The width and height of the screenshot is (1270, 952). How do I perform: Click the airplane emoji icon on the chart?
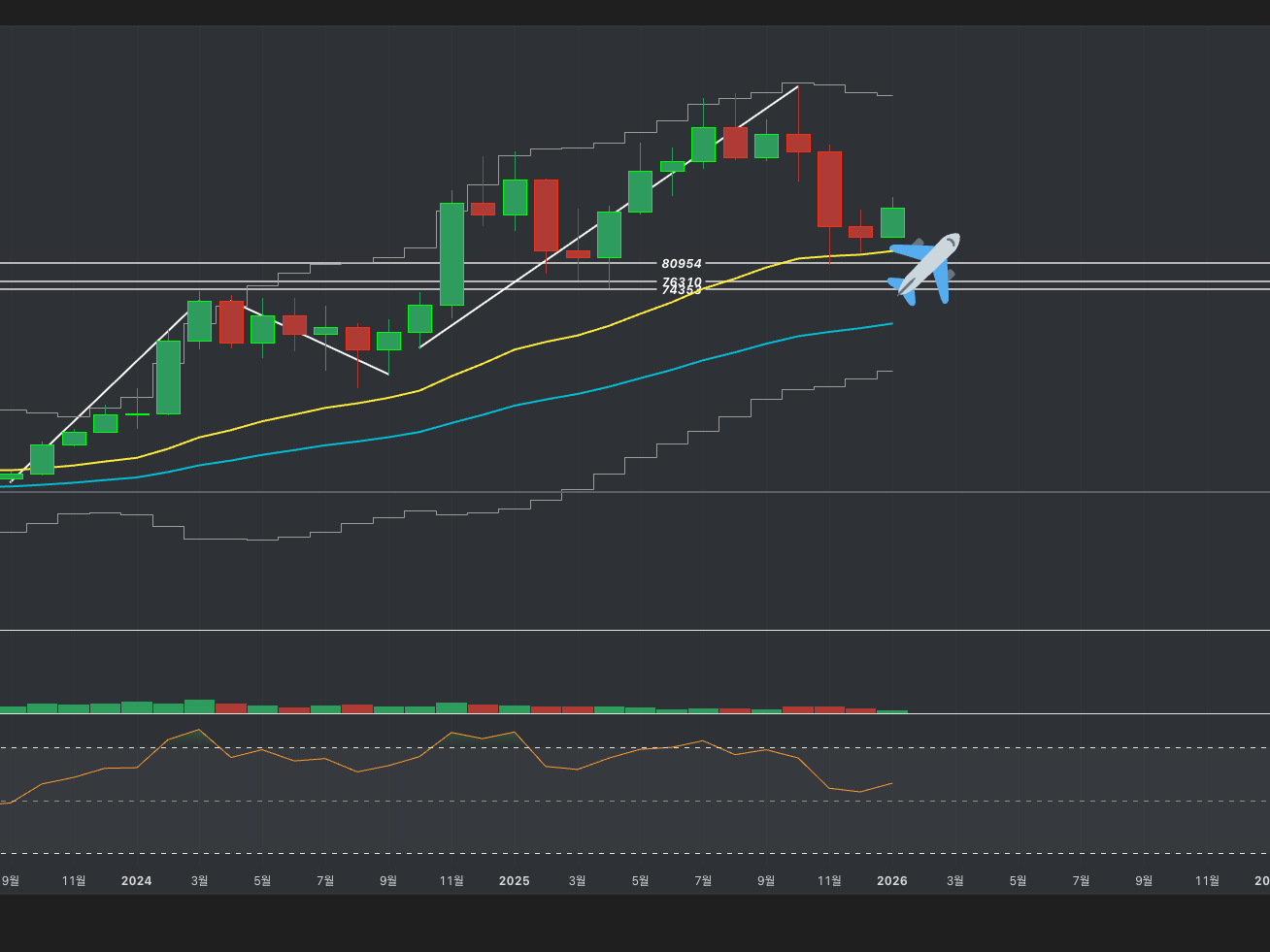click(923, 268)
